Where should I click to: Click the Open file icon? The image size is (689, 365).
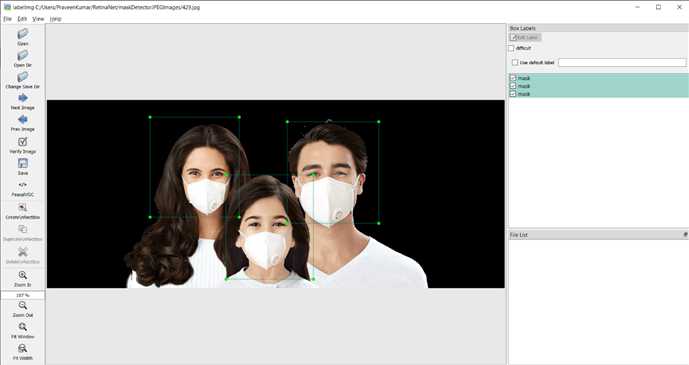click(23, 34)
